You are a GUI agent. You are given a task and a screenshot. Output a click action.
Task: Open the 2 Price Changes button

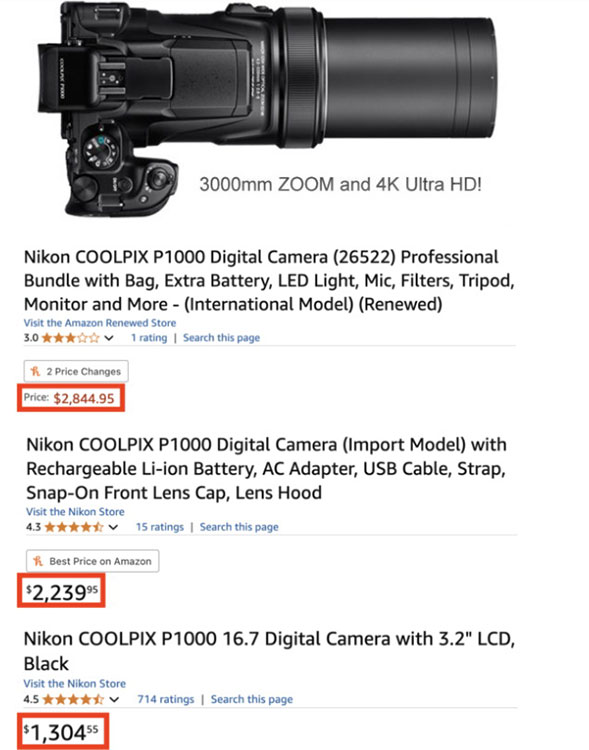[x=76, y=371]
